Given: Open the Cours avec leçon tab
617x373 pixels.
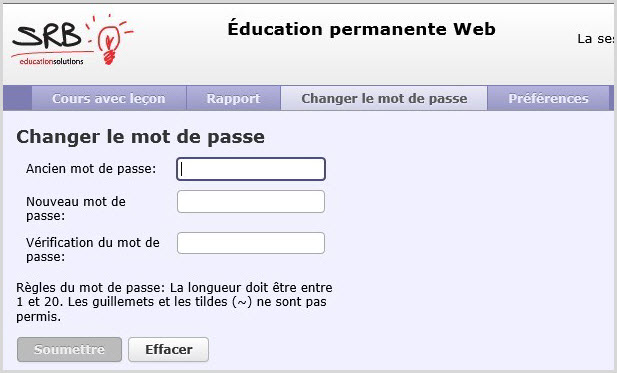Looking at the screenshot, I should point(109,98).
